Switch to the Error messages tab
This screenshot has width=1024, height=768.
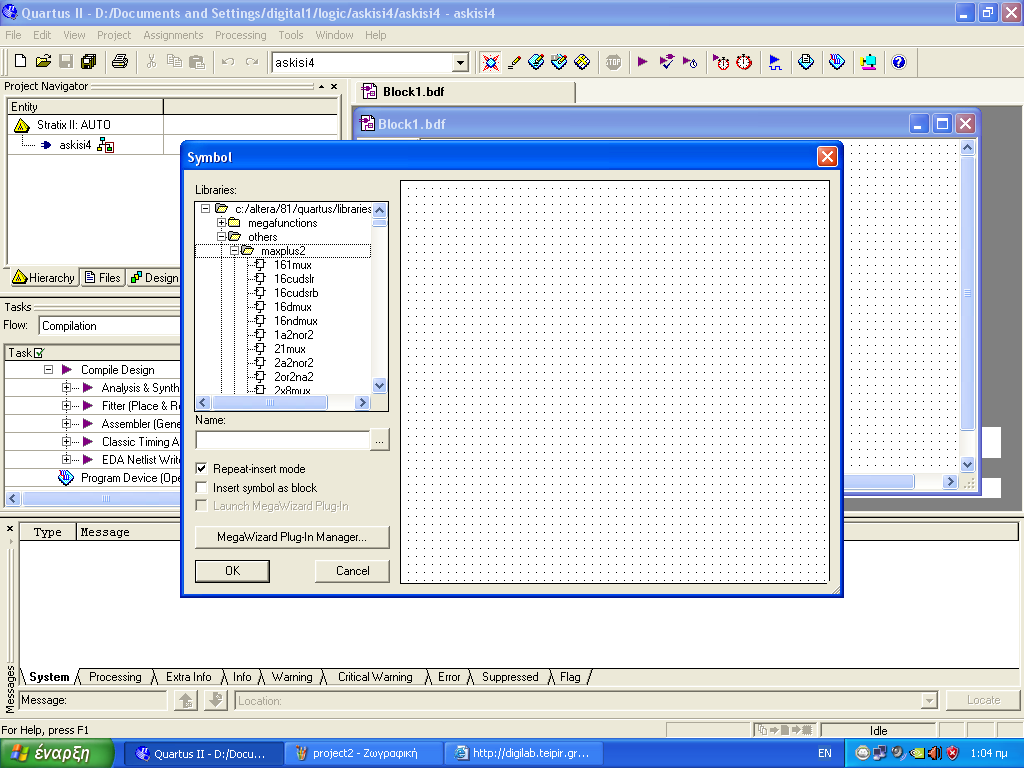point(449,677)
